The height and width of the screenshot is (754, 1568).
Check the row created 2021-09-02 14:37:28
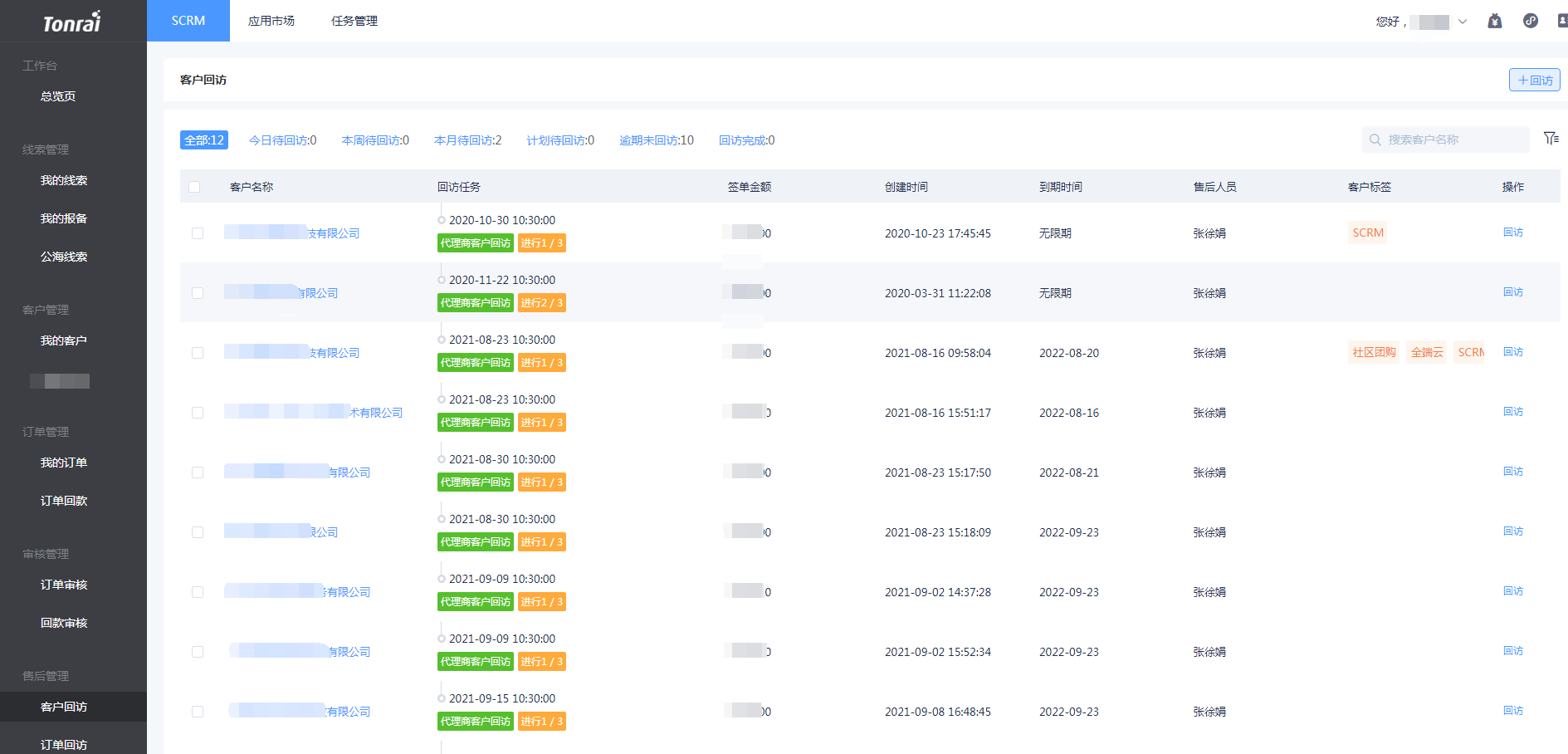click(x=198, y=592)
